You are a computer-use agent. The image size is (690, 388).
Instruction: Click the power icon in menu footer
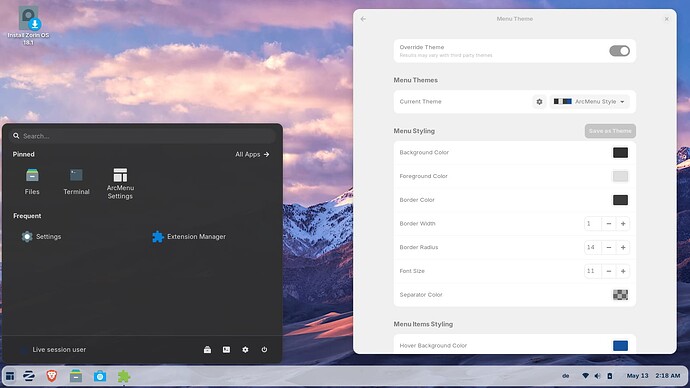tap(264, 350)
